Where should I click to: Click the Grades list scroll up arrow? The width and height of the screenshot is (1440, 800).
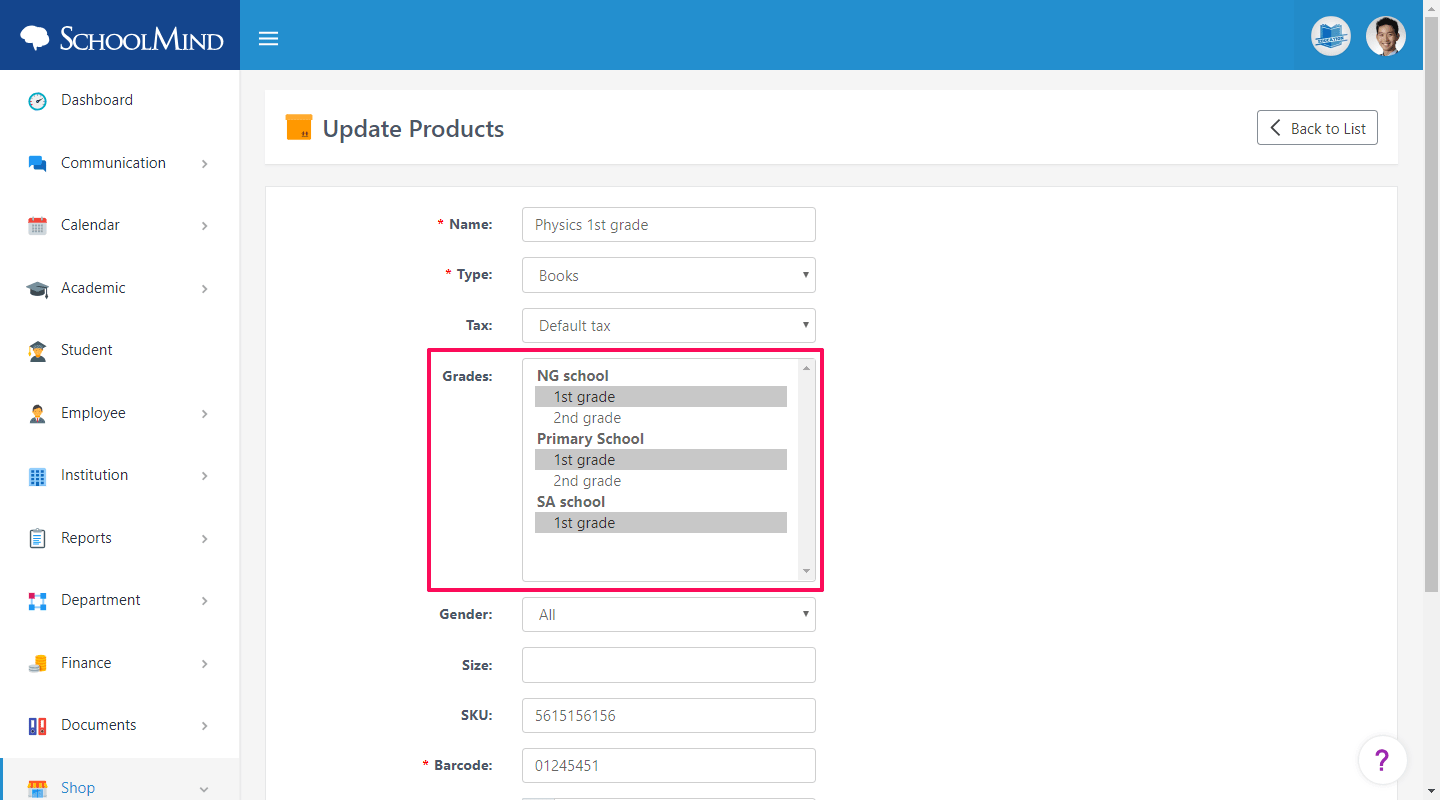click(807, 368)
